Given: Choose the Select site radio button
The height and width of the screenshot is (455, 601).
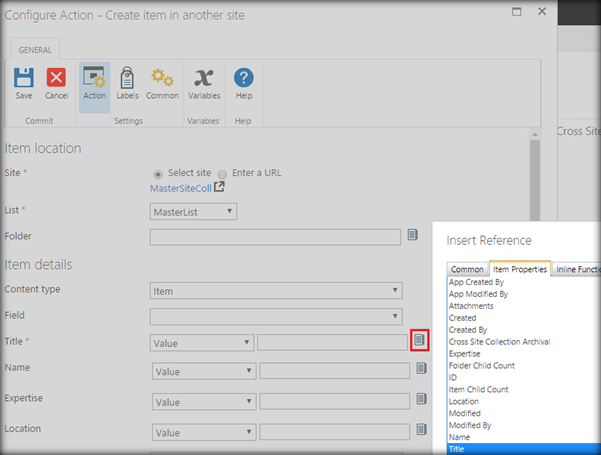Looking at the screenshot, I should point(158,174).
